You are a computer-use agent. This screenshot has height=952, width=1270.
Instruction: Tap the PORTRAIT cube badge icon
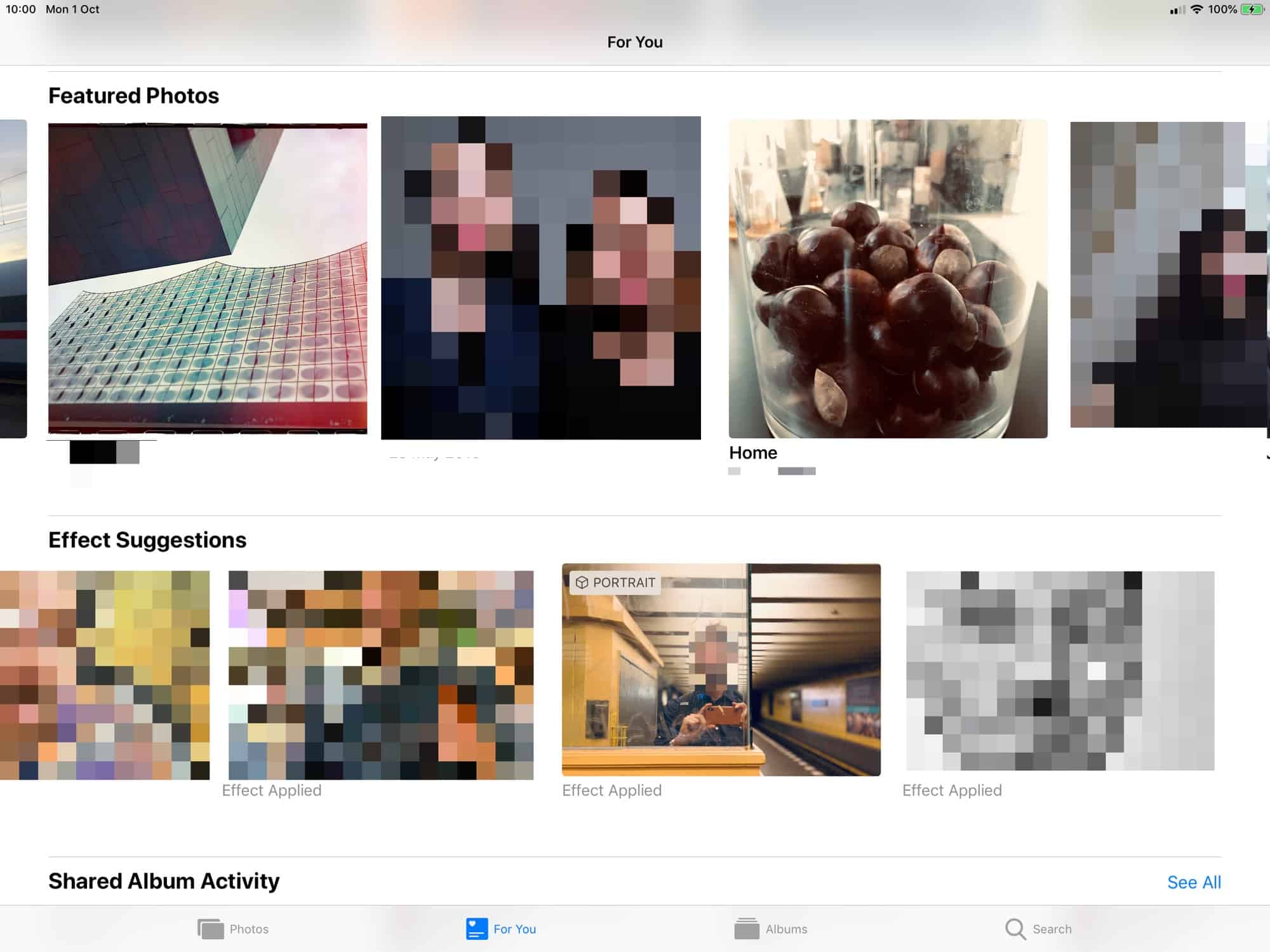[582, 582]
